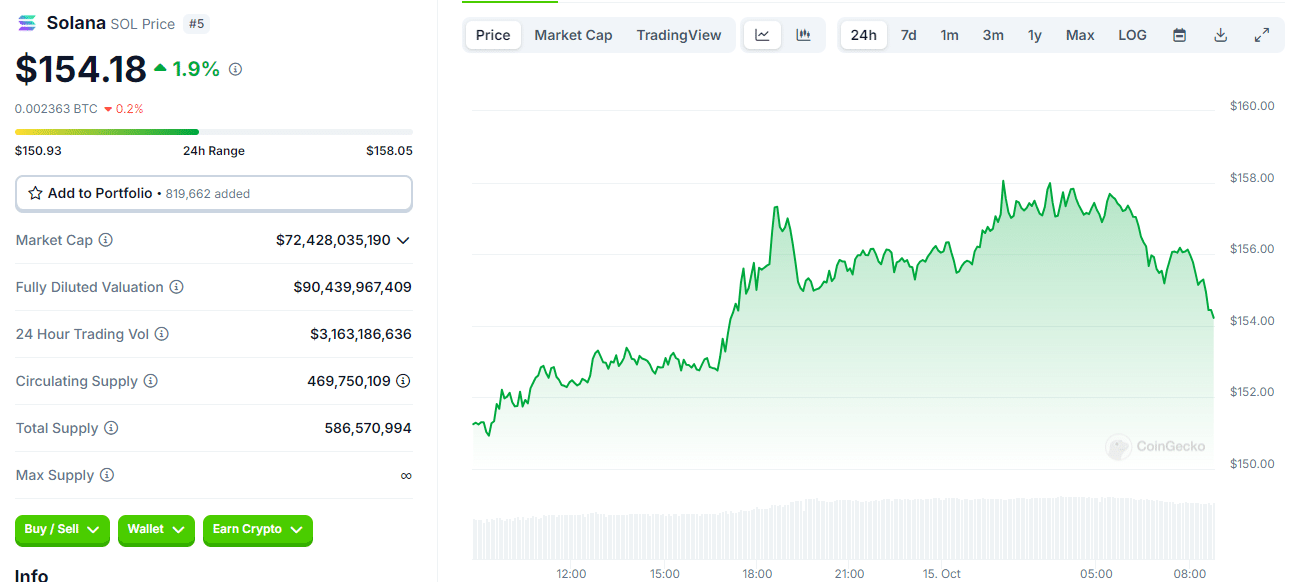
Task: Click the Info section heading
Action: 31,574
